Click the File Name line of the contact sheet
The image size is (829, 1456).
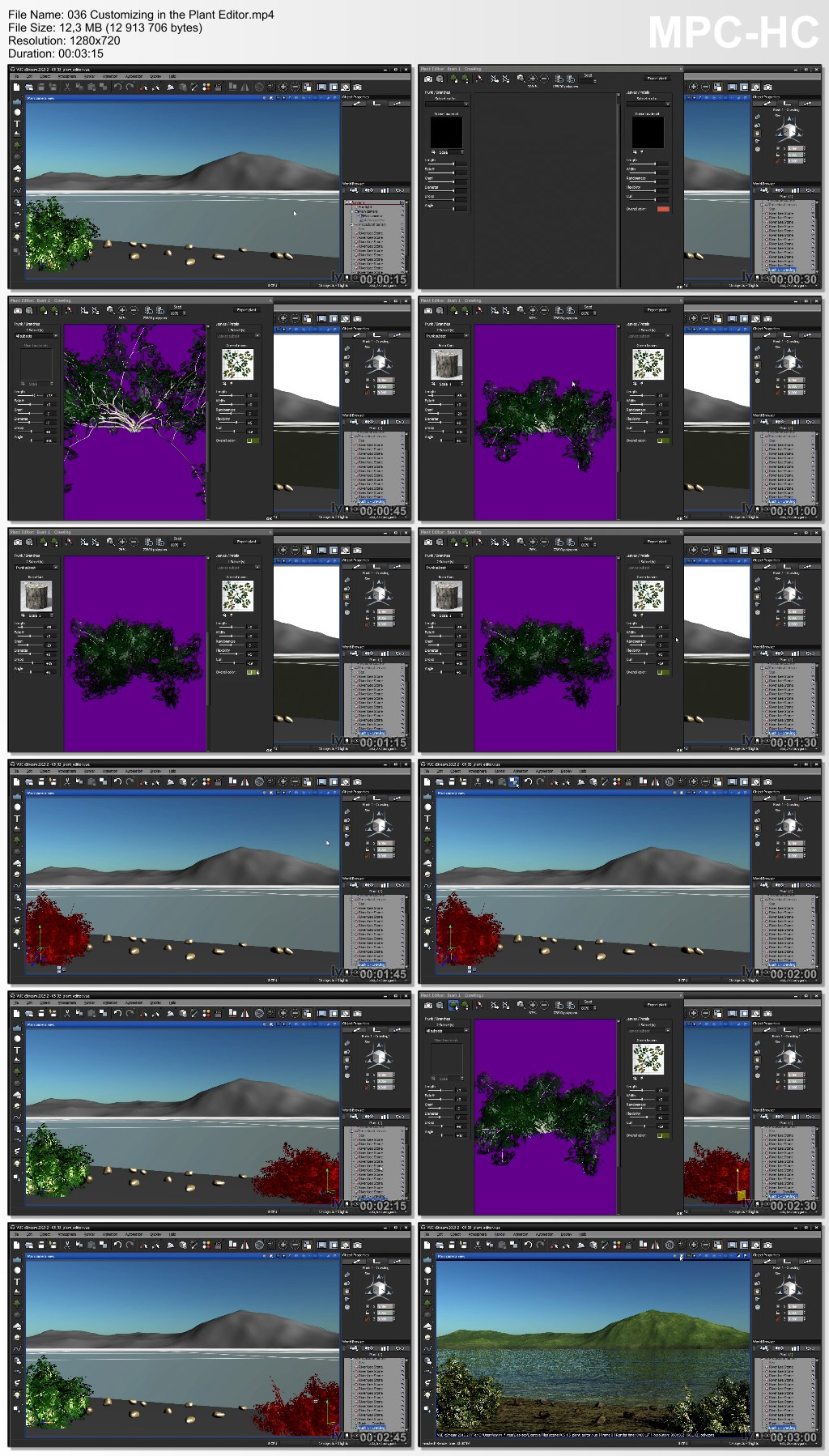point(141,15)
